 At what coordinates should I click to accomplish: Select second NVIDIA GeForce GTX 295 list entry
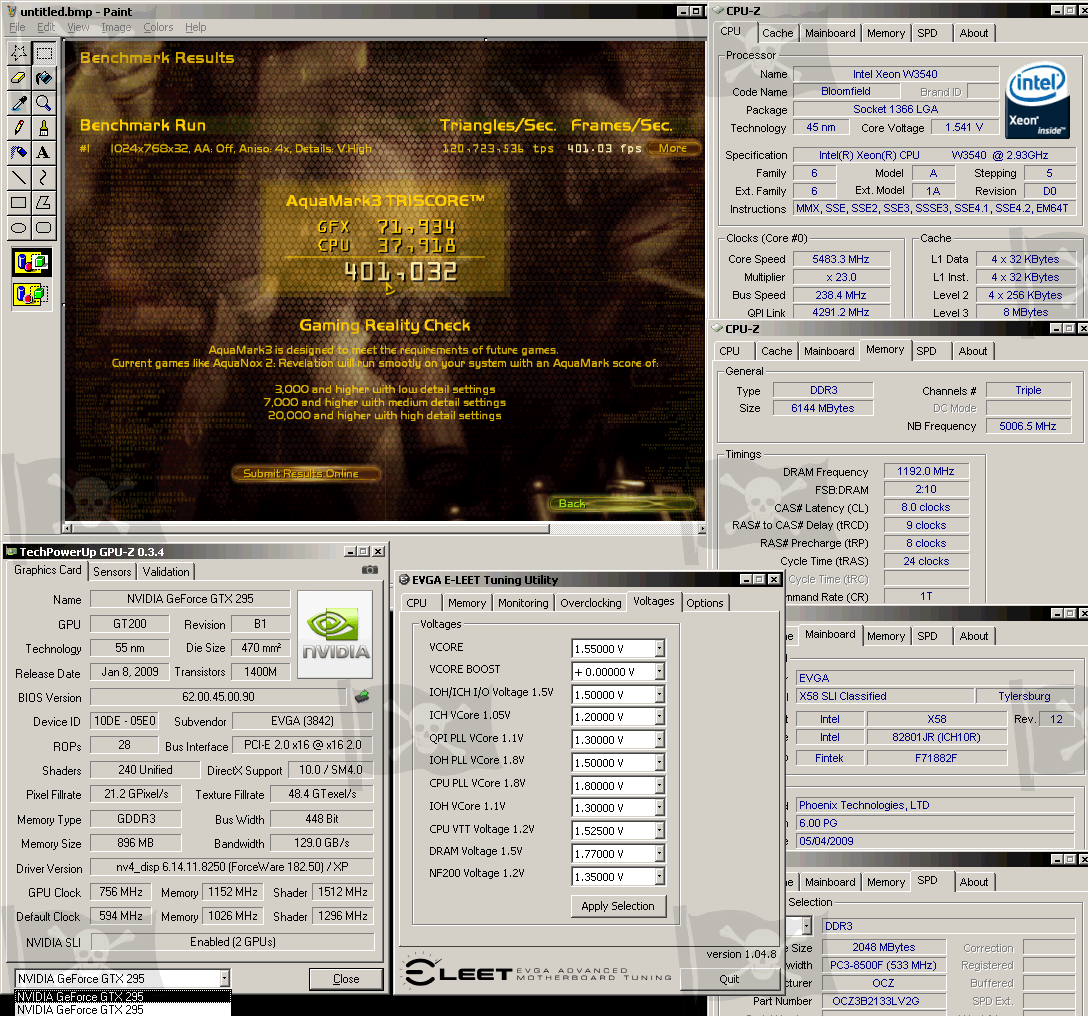click(x=123, y=1010)
